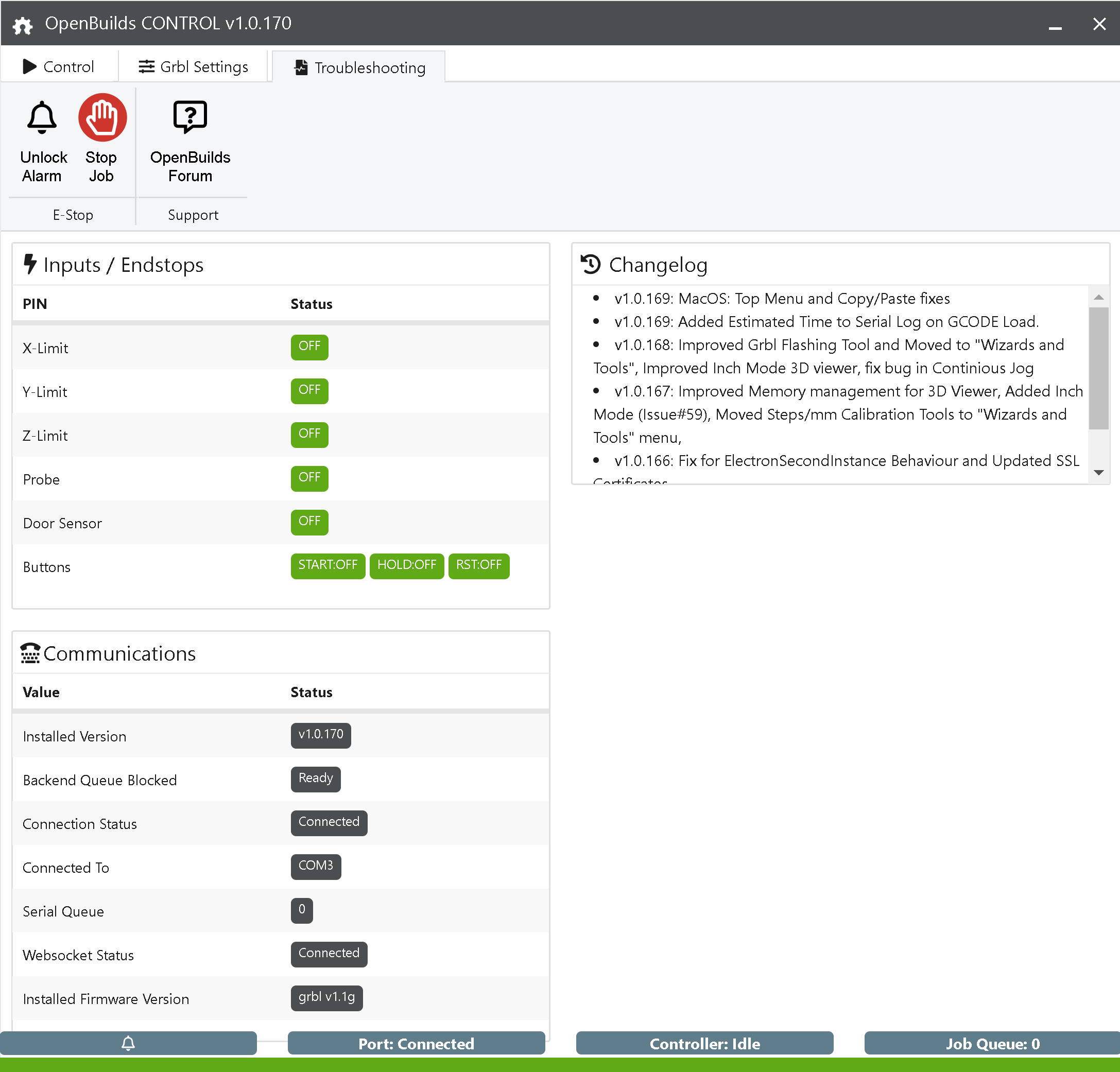Click the START:OFF button badge

[x=328, y=566]
